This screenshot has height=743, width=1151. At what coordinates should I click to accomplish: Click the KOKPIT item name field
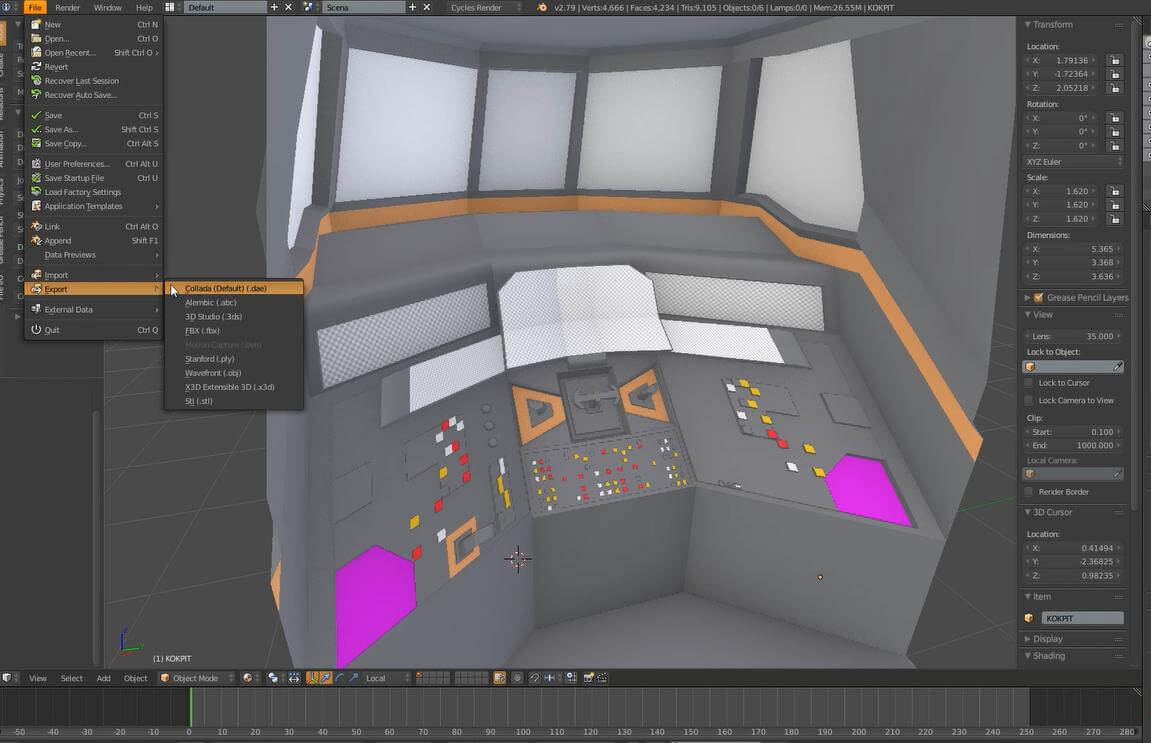[1082, 618]
